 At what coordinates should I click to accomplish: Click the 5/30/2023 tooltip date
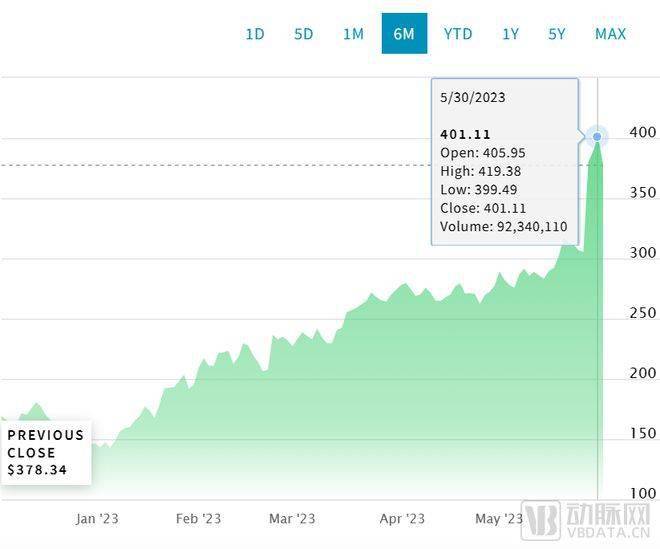coord(473,97)
